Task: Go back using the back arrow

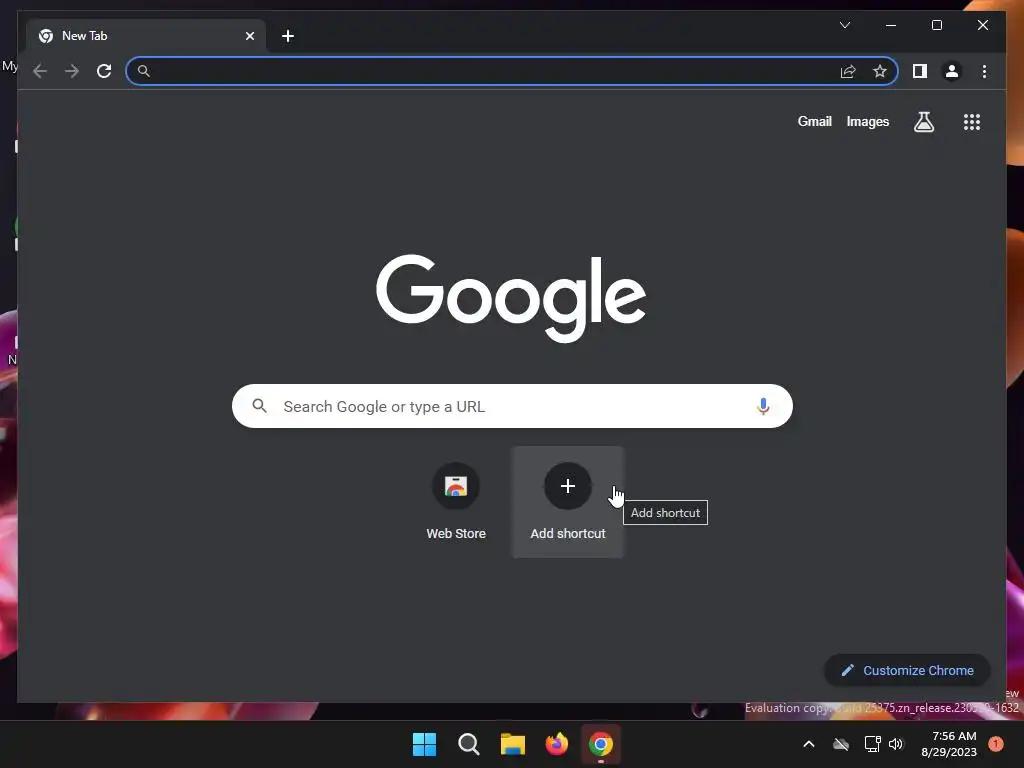Action: point(40,71)
